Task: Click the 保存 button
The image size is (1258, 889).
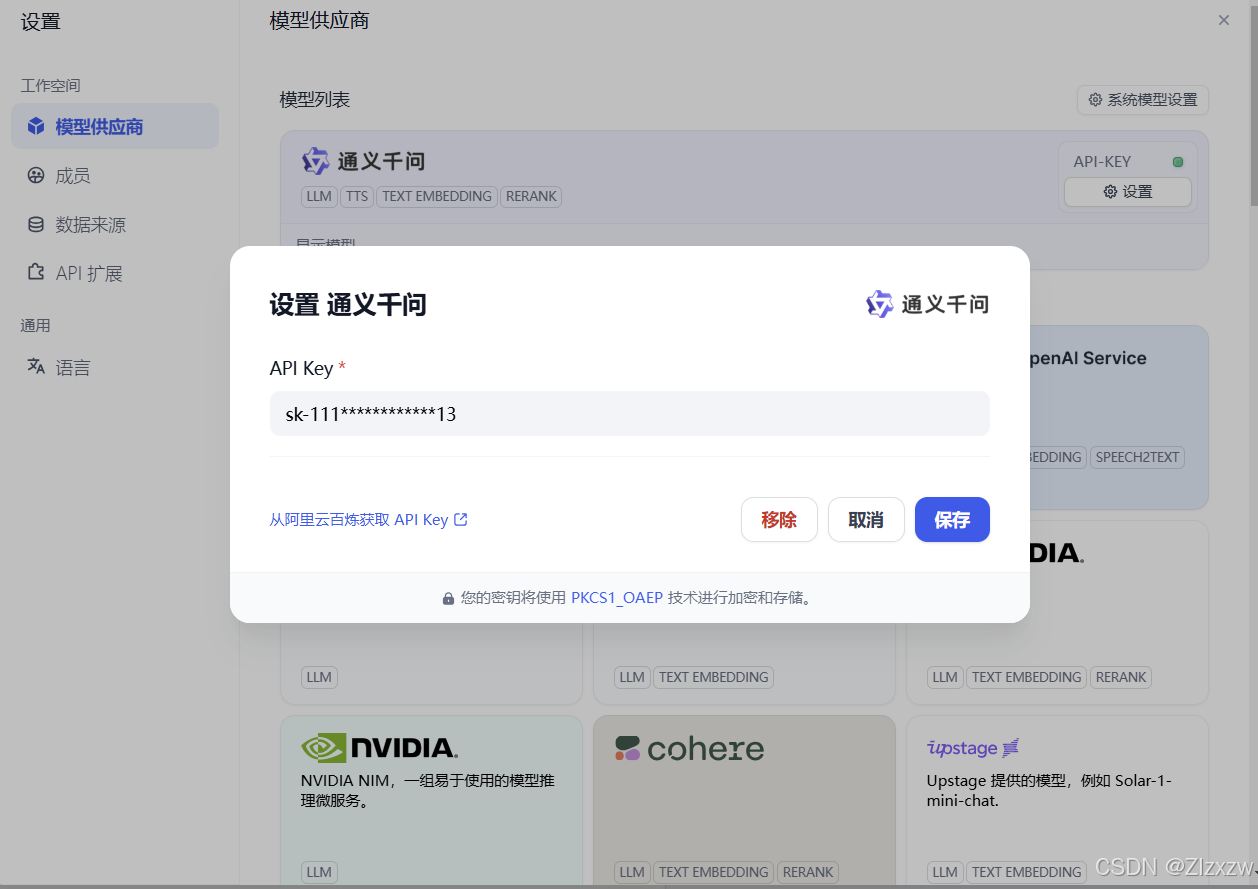Action: coord(952,520)
